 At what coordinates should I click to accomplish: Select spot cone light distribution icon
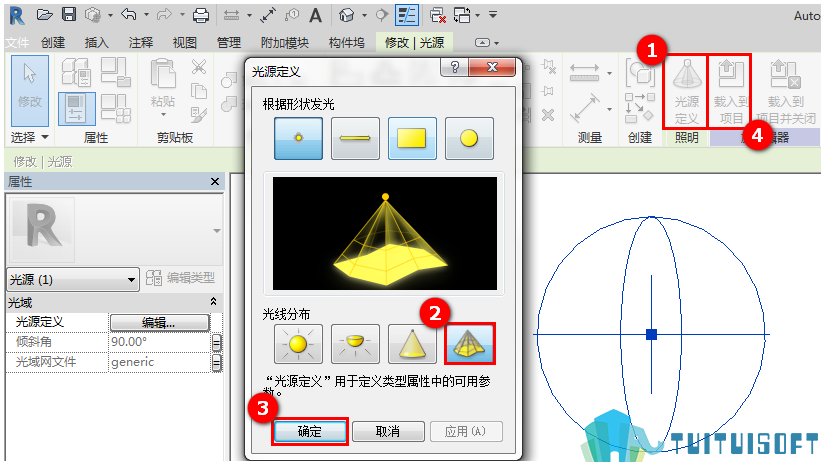[412, 344]
